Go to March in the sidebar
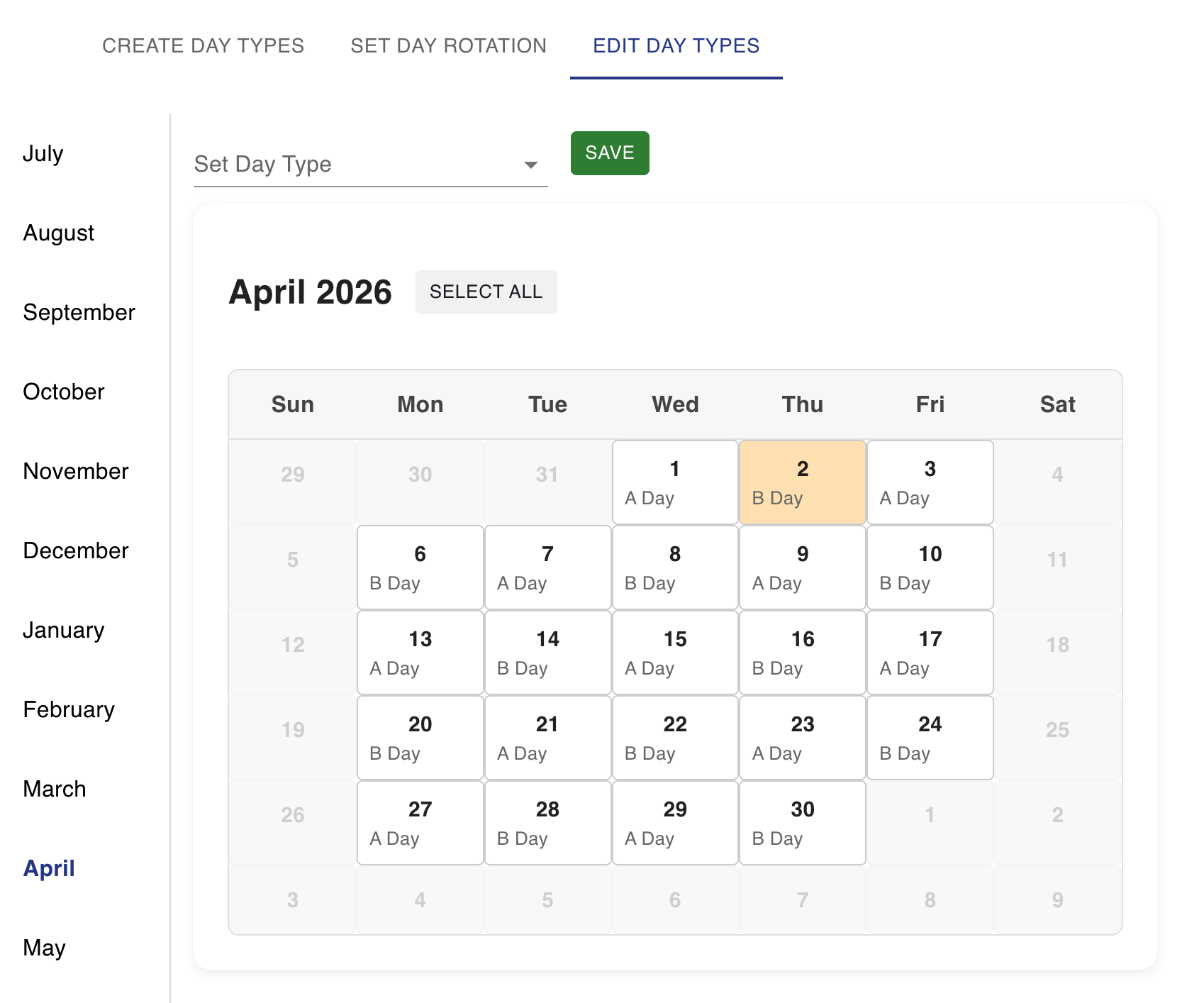This screenshot has height=1003, width=1204. 55,789
